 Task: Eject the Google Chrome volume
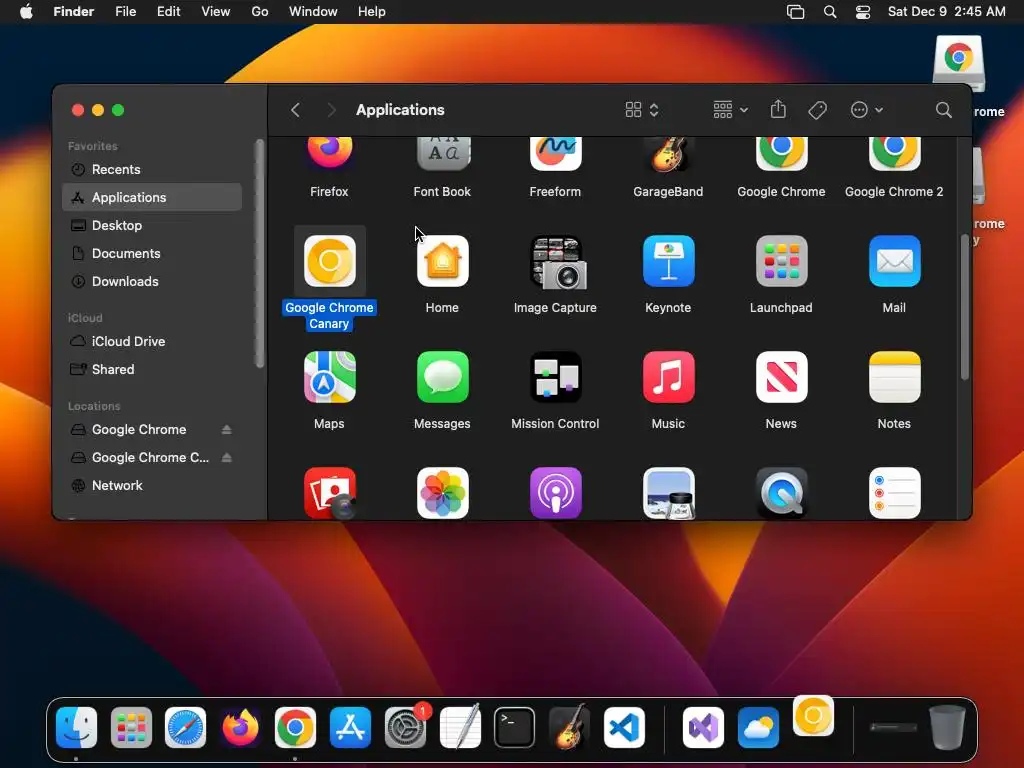click(x=227, y=430)
